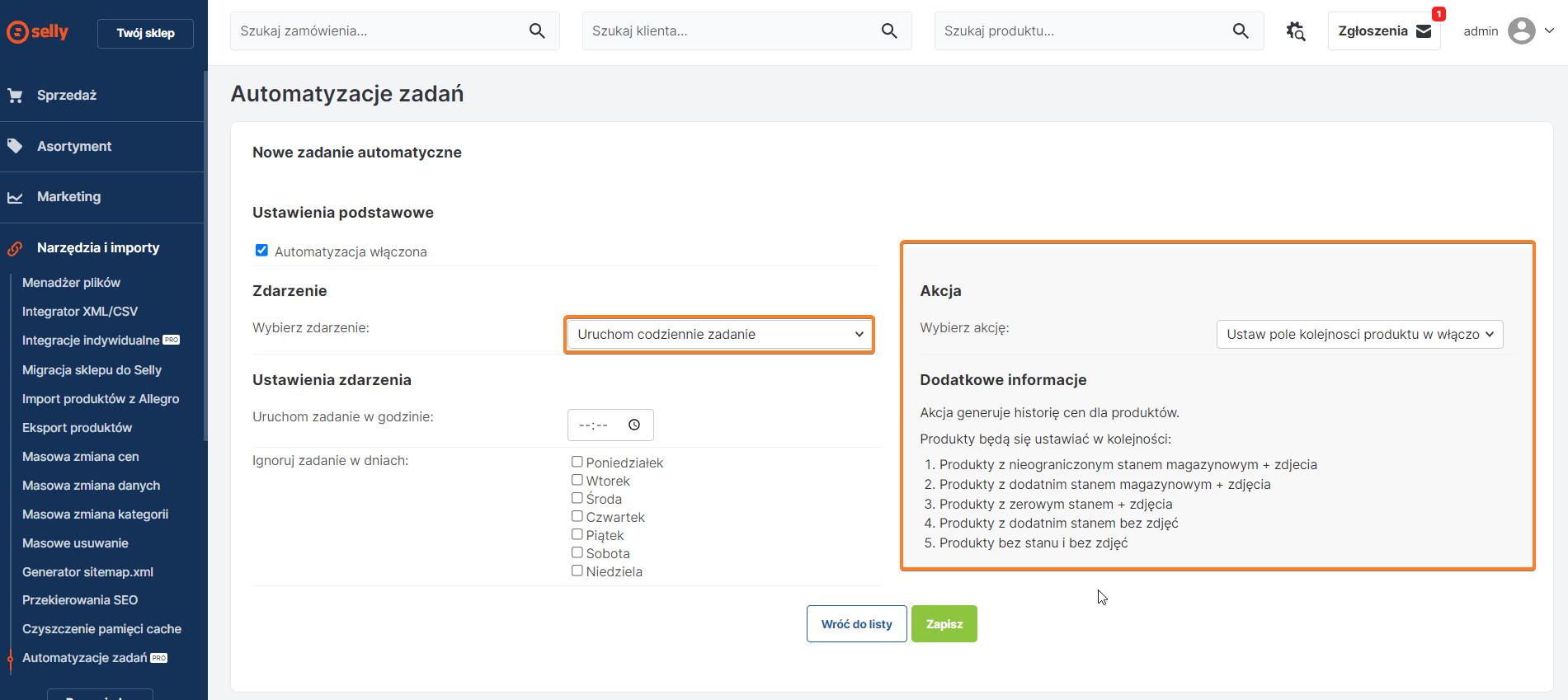Click the admin user avatar icon
The image size is (1568, 700).
pos(1521,31)
